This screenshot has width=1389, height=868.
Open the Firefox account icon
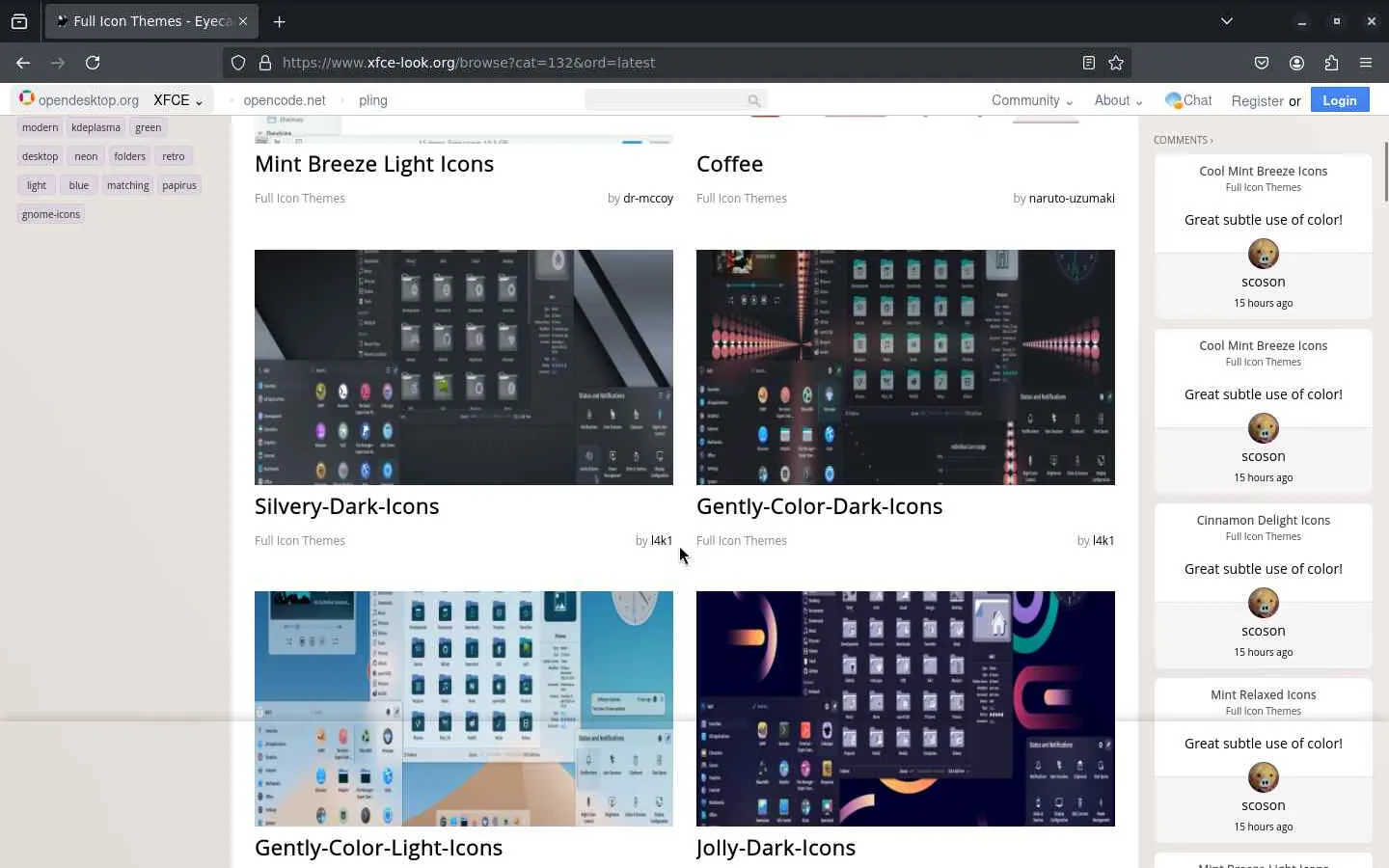coord(1296,63)
